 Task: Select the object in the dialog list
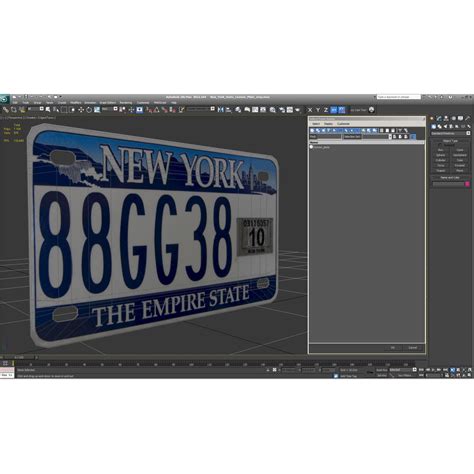(321, 147)
